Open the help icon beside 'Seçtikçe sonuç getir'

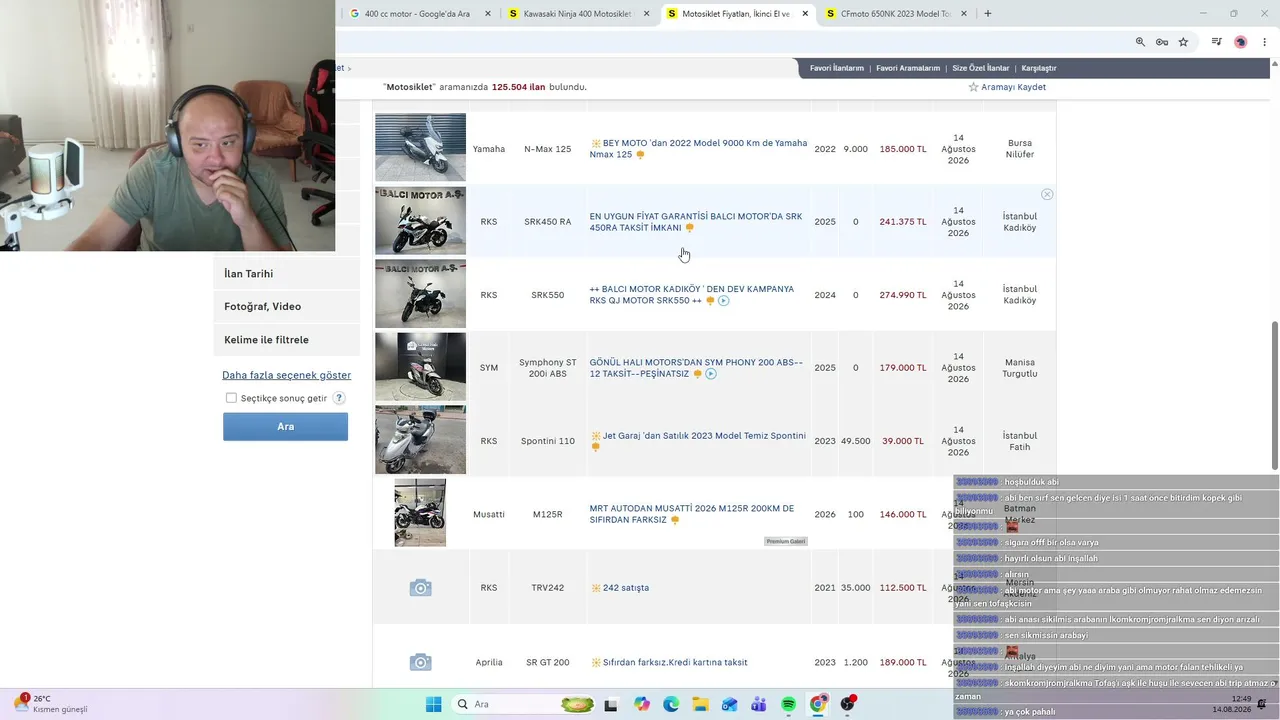339,398
